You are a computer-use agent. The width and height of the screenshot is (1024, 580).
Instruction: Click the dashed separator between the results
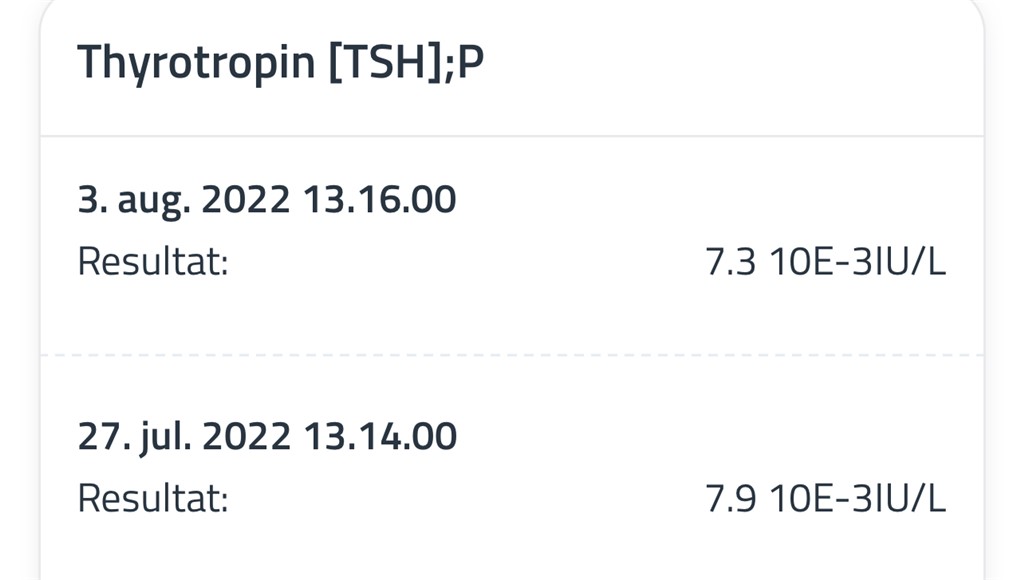pyautogui.click(x=512, y=355)
